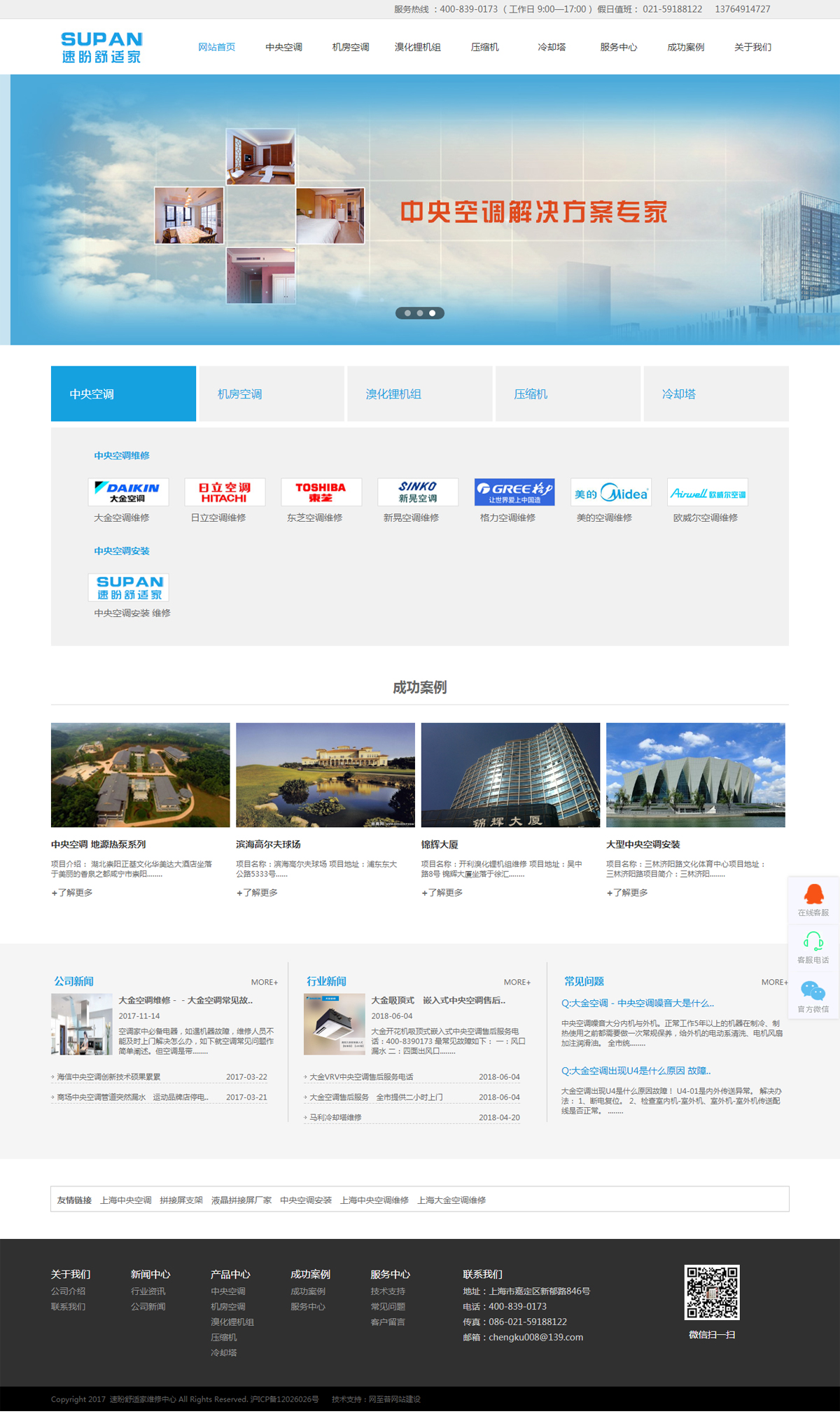Image resolution: width=840 pixels, height=1421 pixels.
Task: Open FAQ about 大金空调 U4 故障
Action: (x=636, y=1071)
